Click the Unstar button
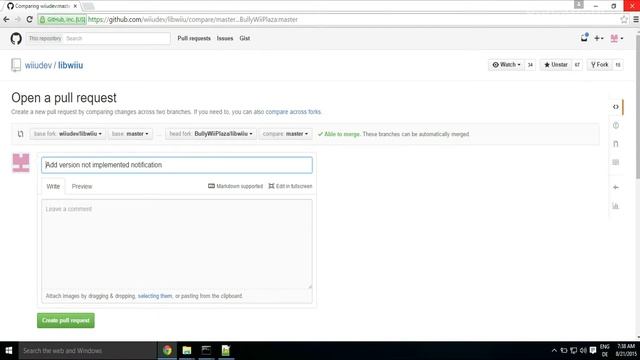640x360 pixels. tap(556, 65)
